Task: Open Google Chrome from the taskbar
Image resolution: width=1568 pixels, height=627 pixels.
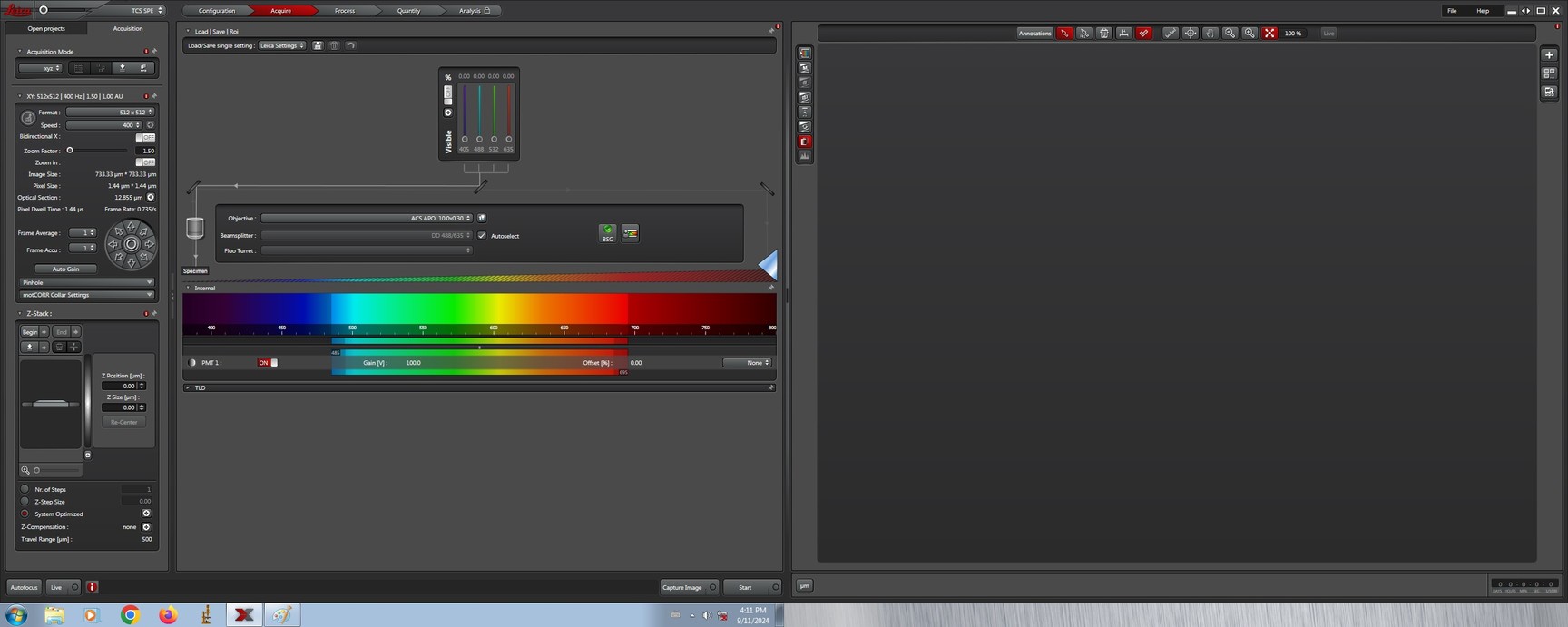Action: 130,615
